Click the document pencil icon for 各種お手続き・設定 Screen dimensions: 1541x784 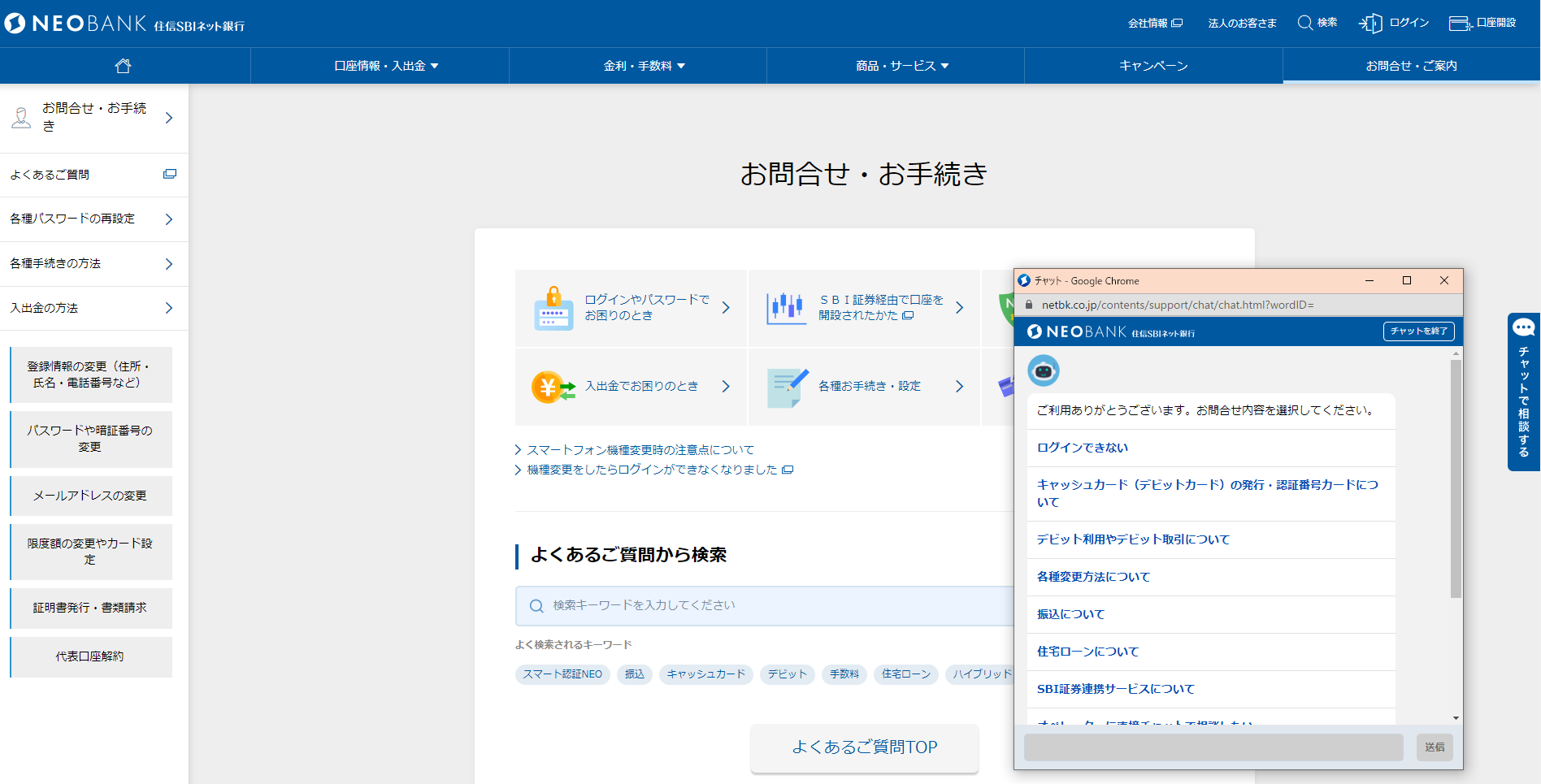[788, 387]
